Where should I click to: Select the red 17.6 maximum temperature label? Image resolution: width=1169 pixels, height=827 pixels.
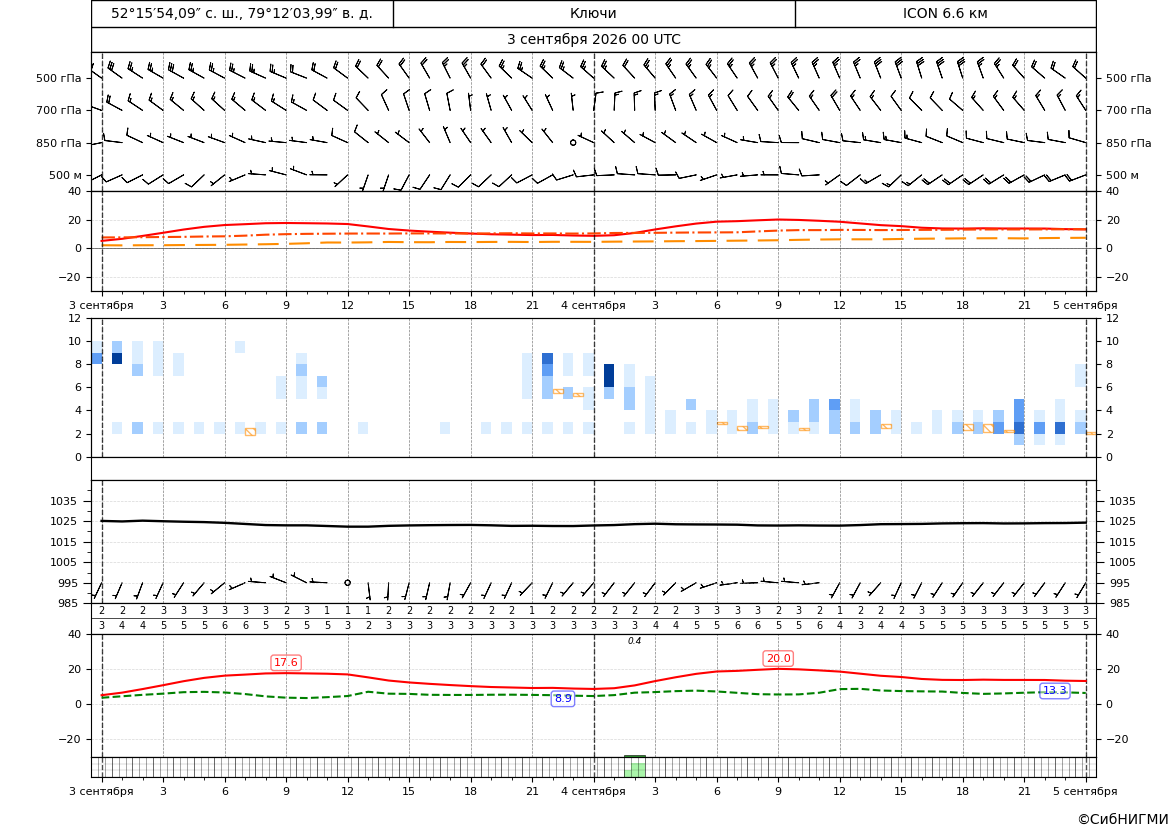286,662
